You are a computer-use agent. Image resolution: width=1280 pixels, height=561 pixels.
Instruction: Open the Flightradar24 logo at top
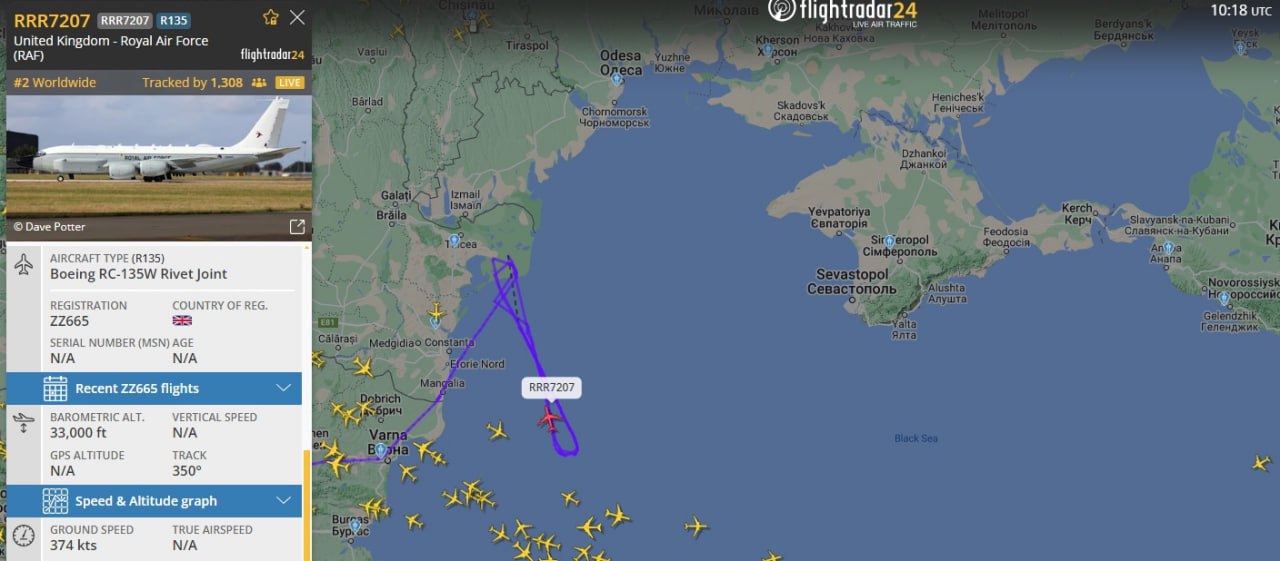coord(842,12)
